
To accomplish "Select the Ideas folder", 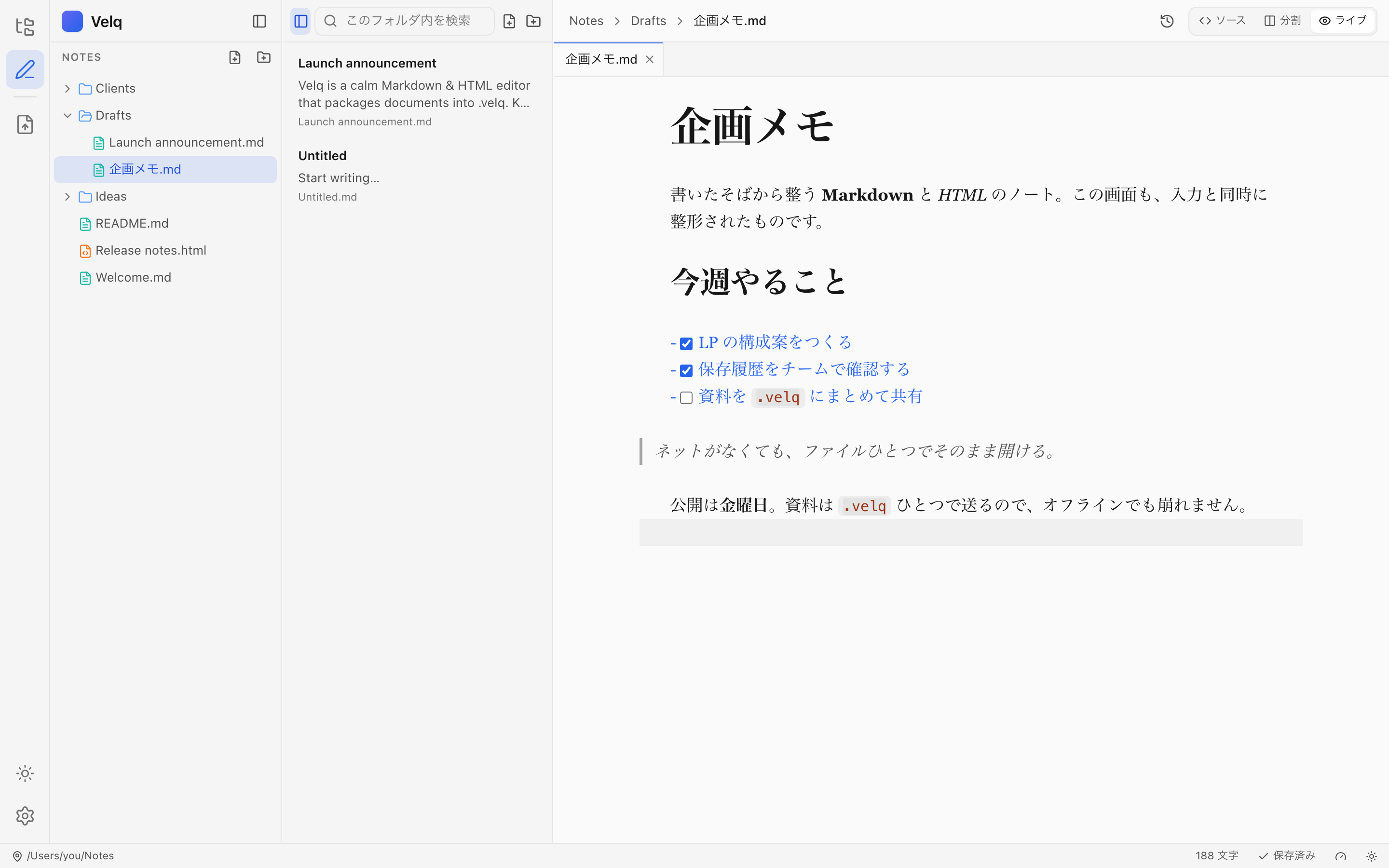I will 165,196.
